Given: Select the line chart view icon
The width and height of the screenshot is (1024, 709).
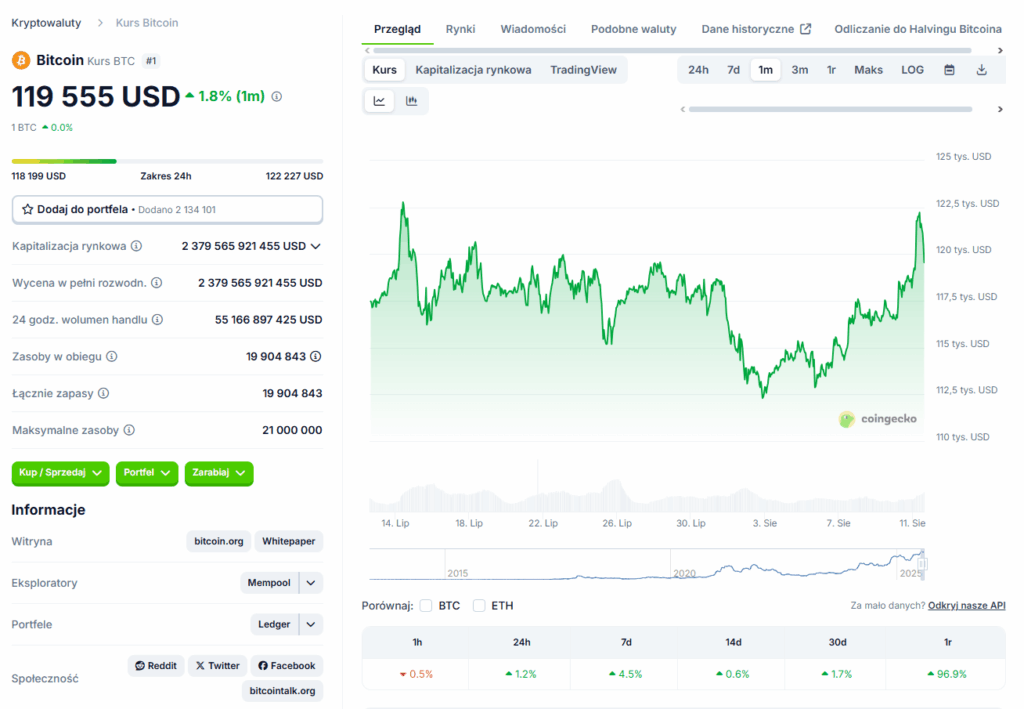Looking at the screenshot, I should coord(379,101).
